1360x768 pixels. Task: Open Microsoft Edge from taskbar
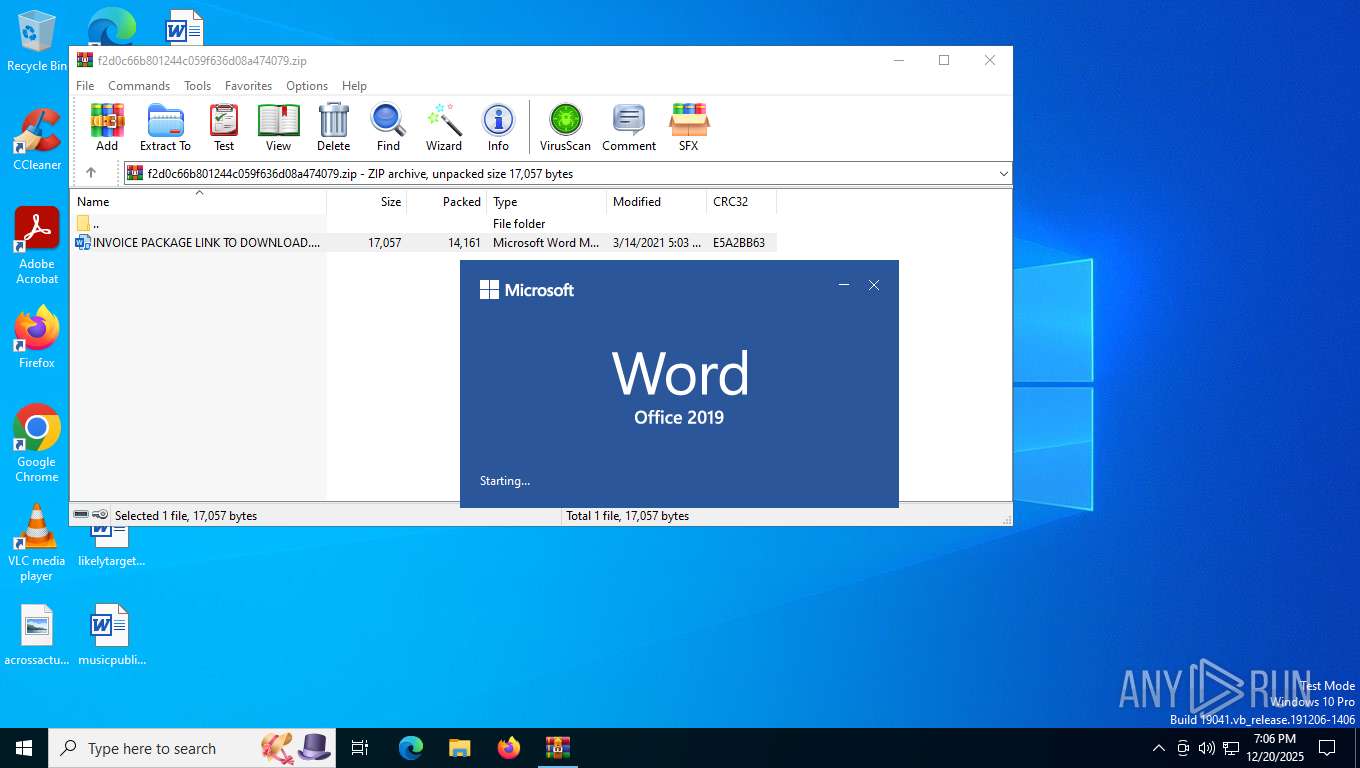click(411, 748)
